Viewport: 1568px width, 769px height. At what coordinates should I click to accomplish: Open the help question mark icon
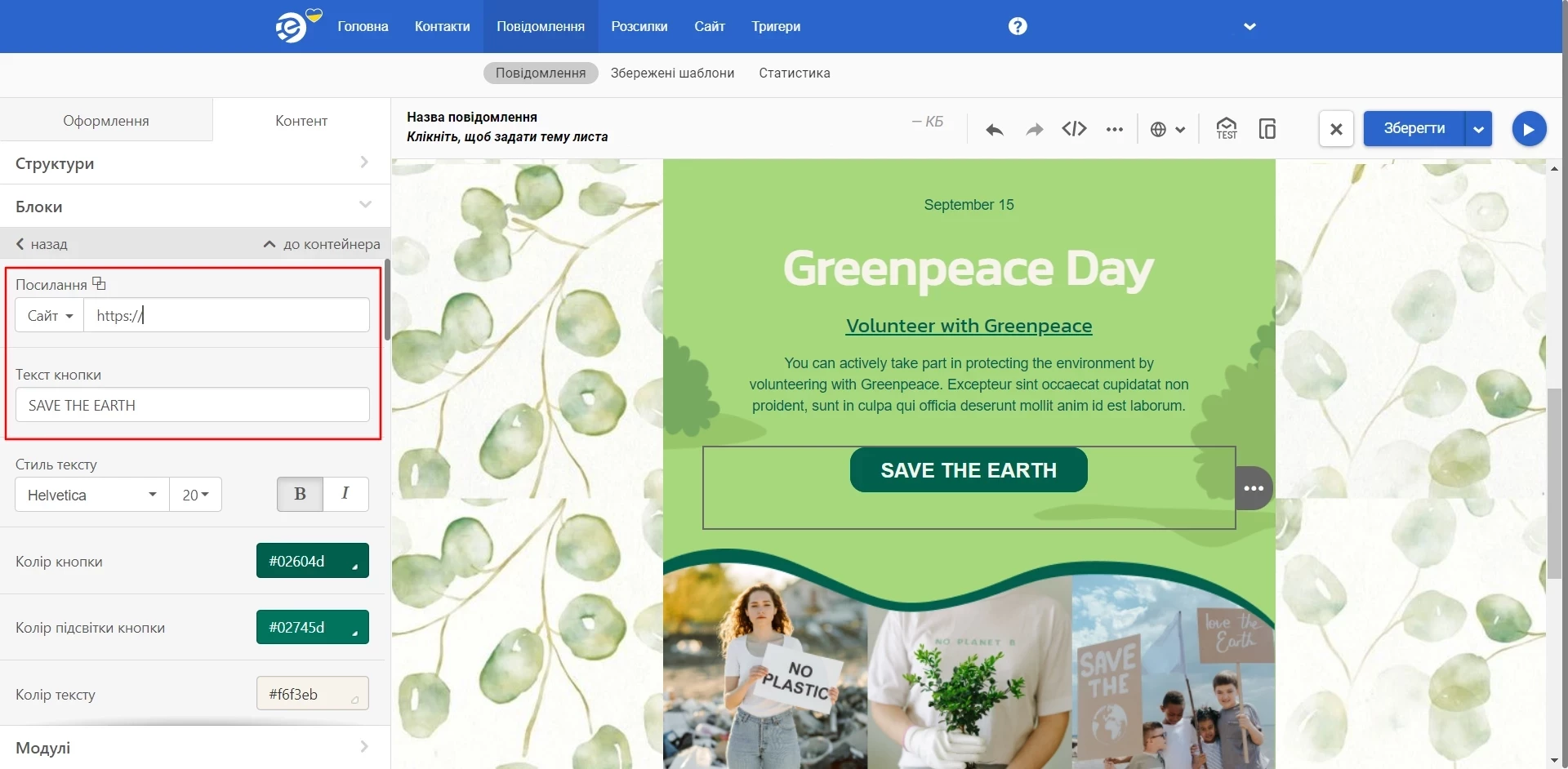(x=1018, y=26)
